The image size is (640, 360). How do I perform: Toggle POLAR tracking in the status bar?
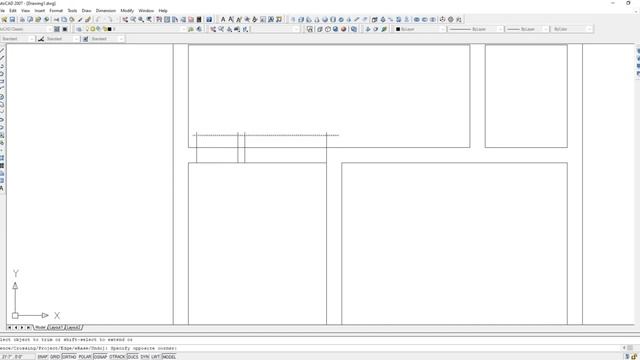pos(84,357)
